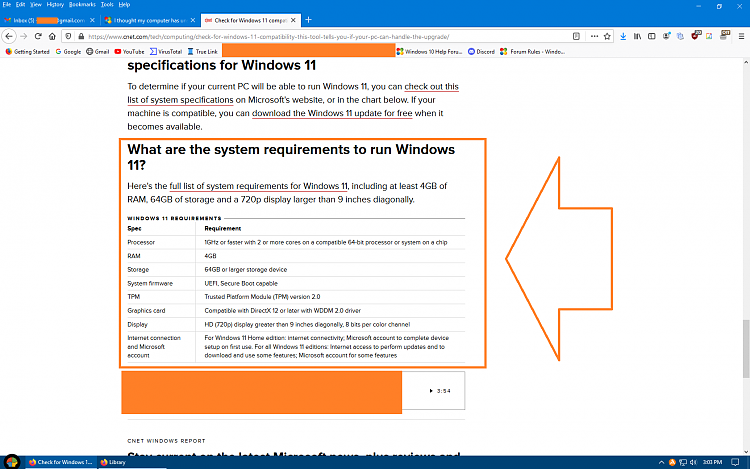Image resolution: width=750 pixels, height=469 pixels.
Task: Open the Firefox account icon
Action: (x=666, y=36)
